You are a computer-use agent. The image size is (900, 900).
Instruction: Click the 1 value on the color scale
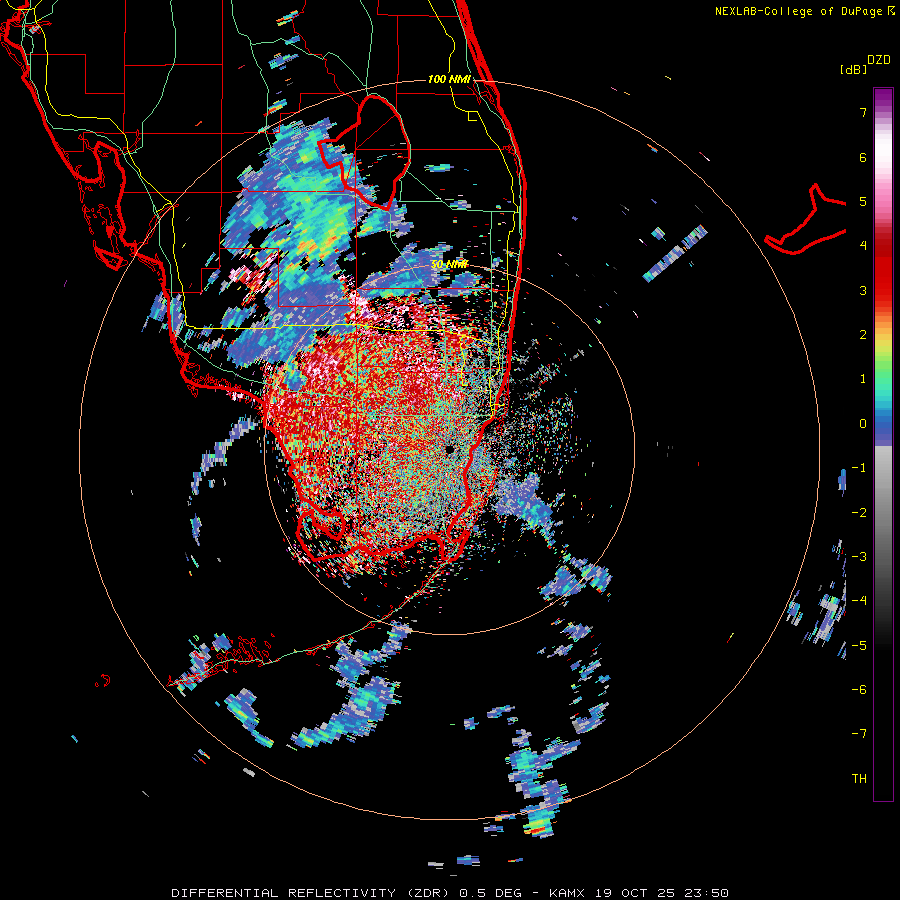[863, 379]
